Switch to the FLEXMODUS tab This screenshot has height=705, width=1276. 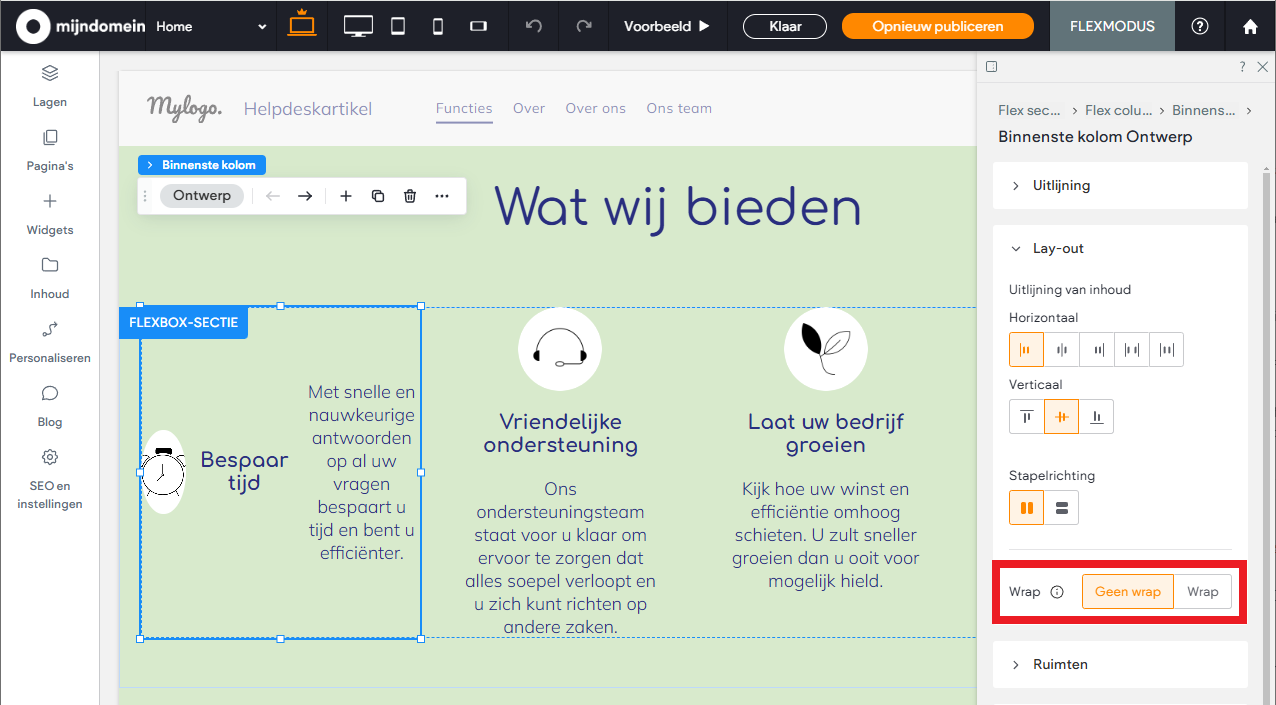(1112, 26)
